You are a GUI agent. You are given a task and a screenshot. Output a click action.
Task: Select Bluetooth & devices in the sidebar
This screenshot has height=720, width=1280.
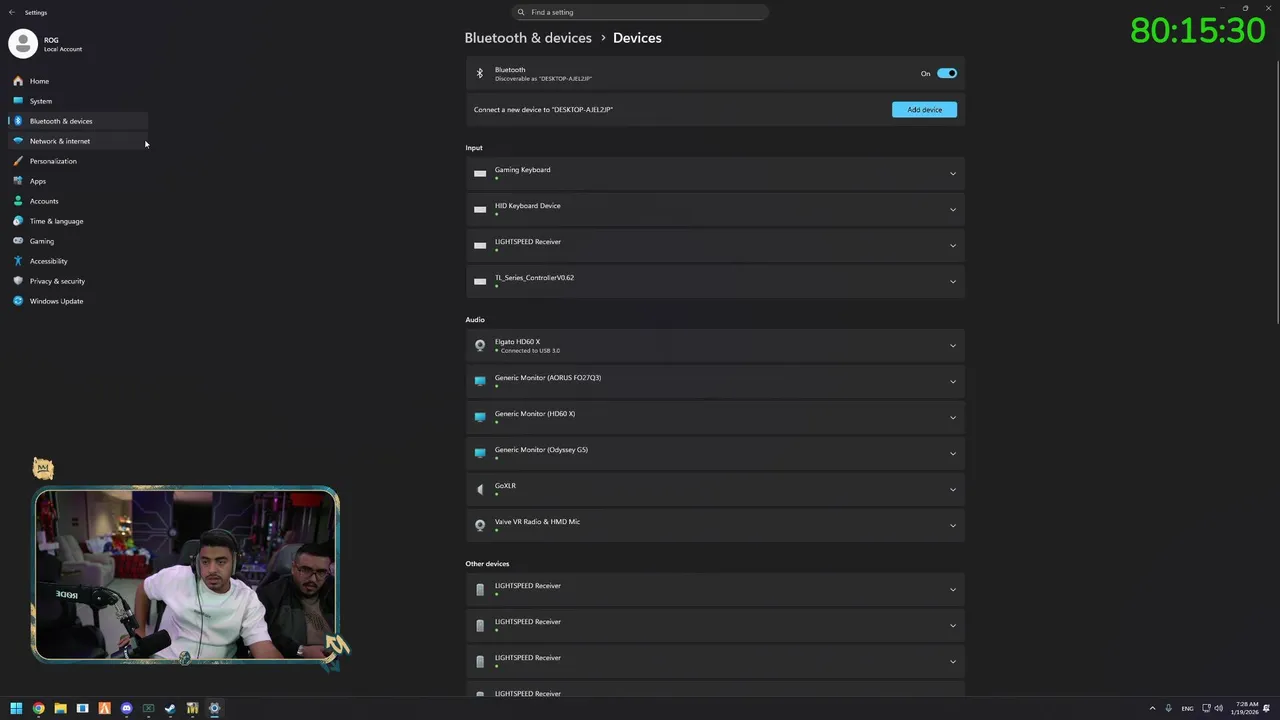(x=78, y=121)
